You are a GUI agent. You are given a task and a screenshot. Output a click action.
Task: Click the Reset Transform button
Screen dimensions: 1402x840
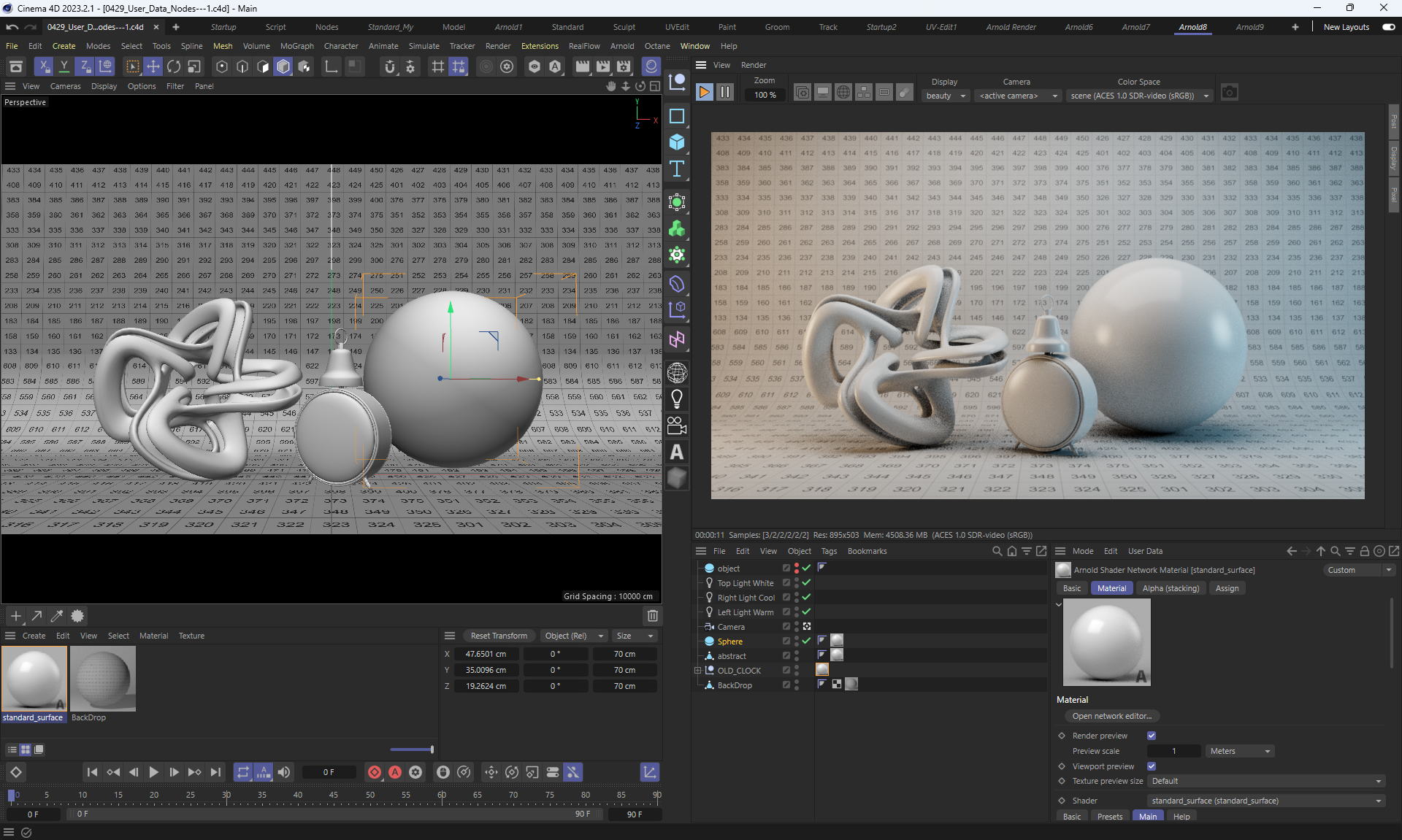(499, 636)
